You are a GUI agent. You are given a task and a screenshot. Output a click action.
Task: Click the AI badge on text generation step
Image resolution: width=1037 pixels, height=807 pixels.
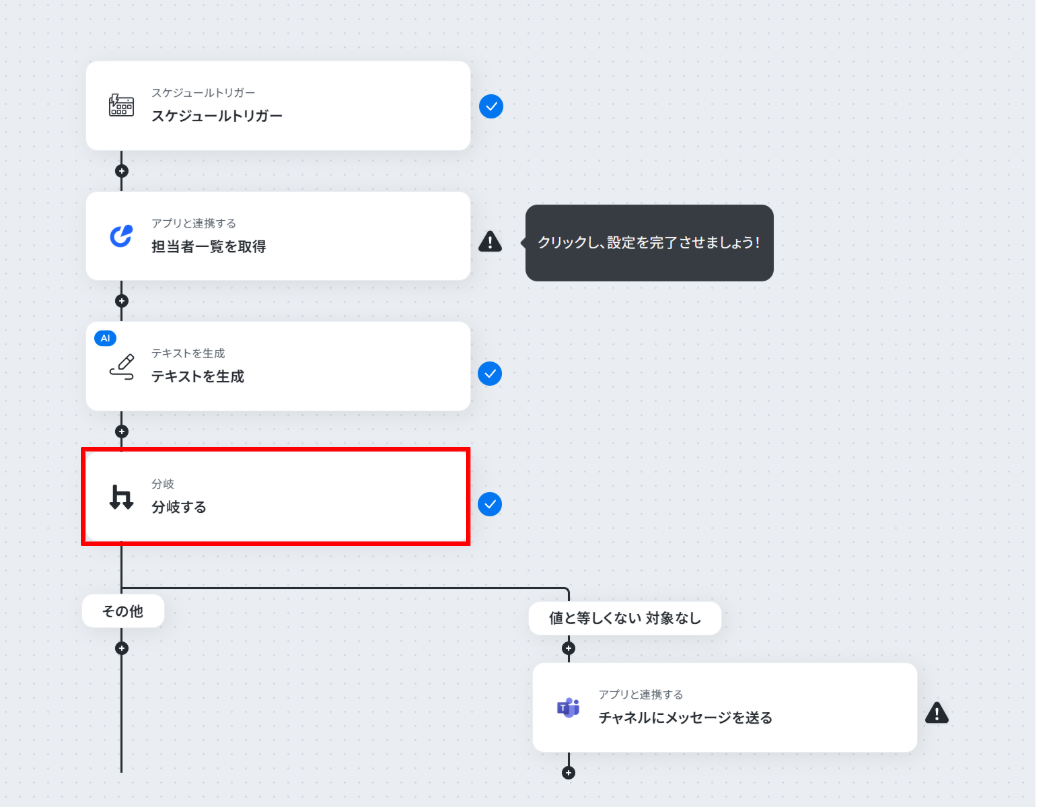pyautogui.click(x=105, y=338)
